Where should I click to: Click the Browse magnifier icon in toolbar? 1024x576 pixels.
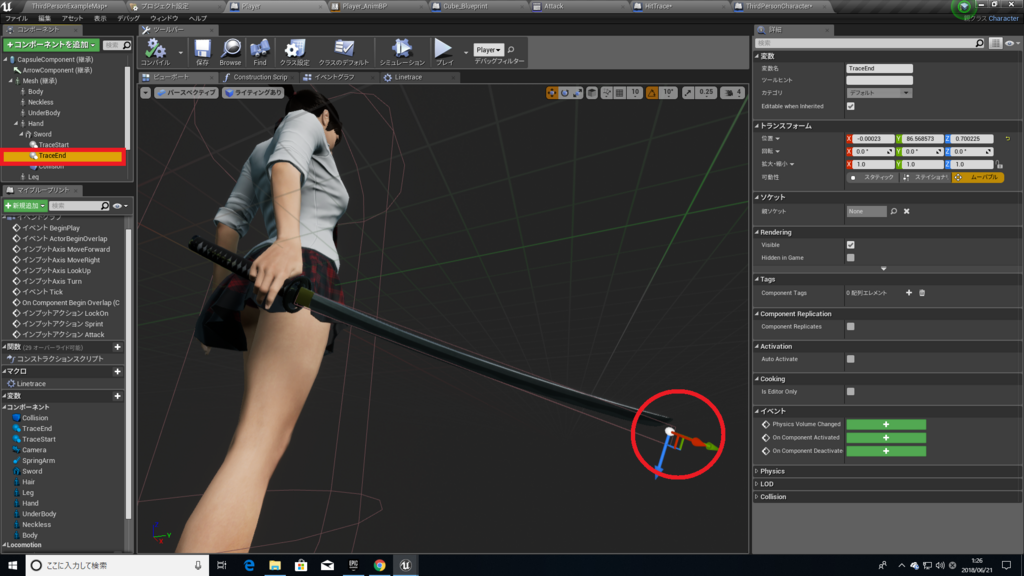[x=231, y=50]
